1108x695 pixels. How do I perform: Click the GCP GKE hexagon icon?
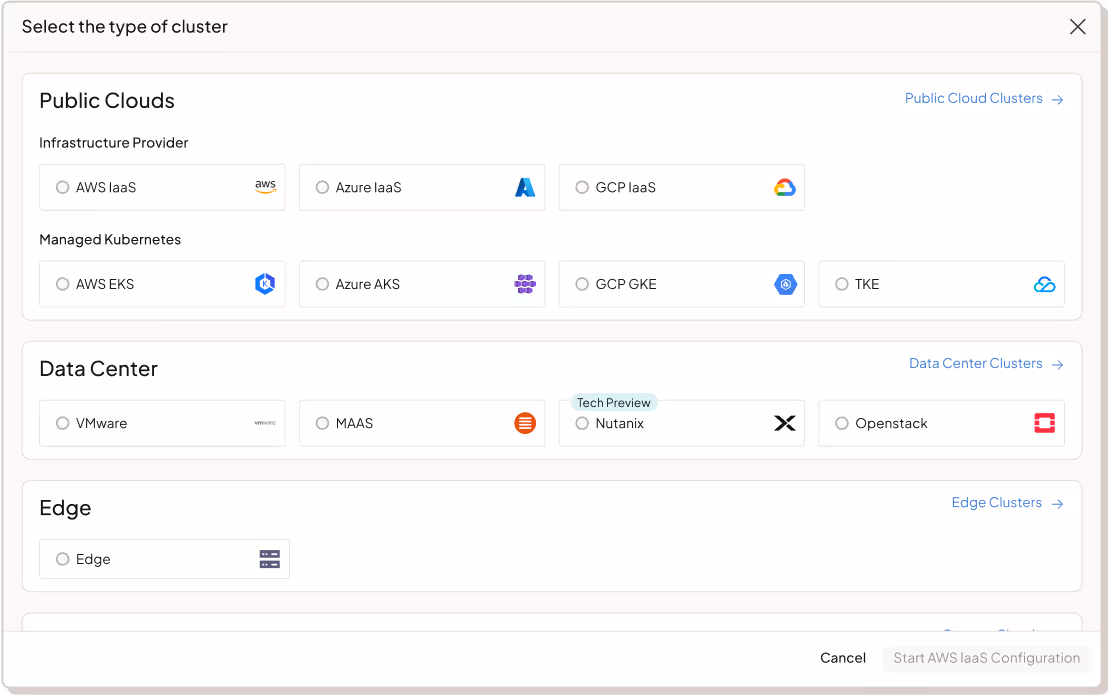point(785,284)
